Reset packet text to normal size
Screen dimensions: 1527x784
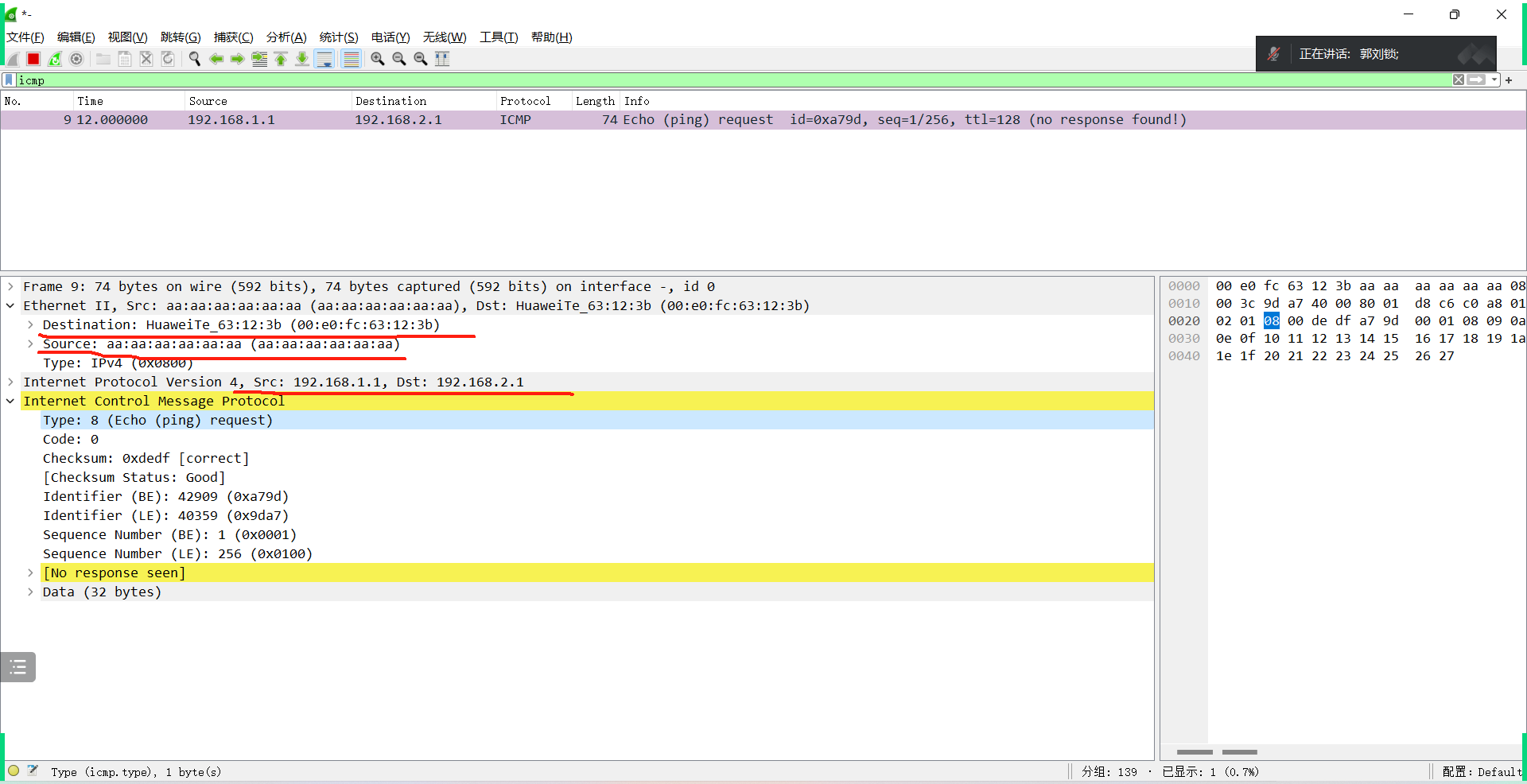(x=421, y=59)
